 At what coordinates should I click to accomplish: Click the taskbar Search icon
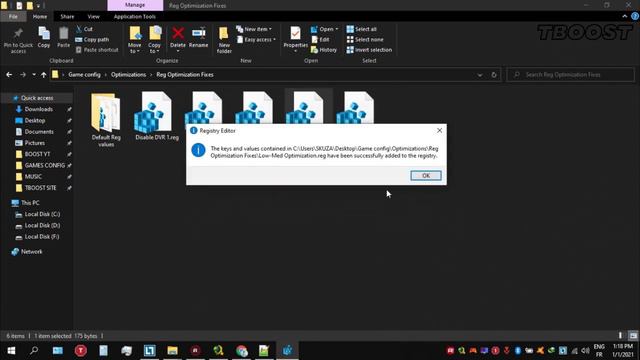(x=34, y=351)
